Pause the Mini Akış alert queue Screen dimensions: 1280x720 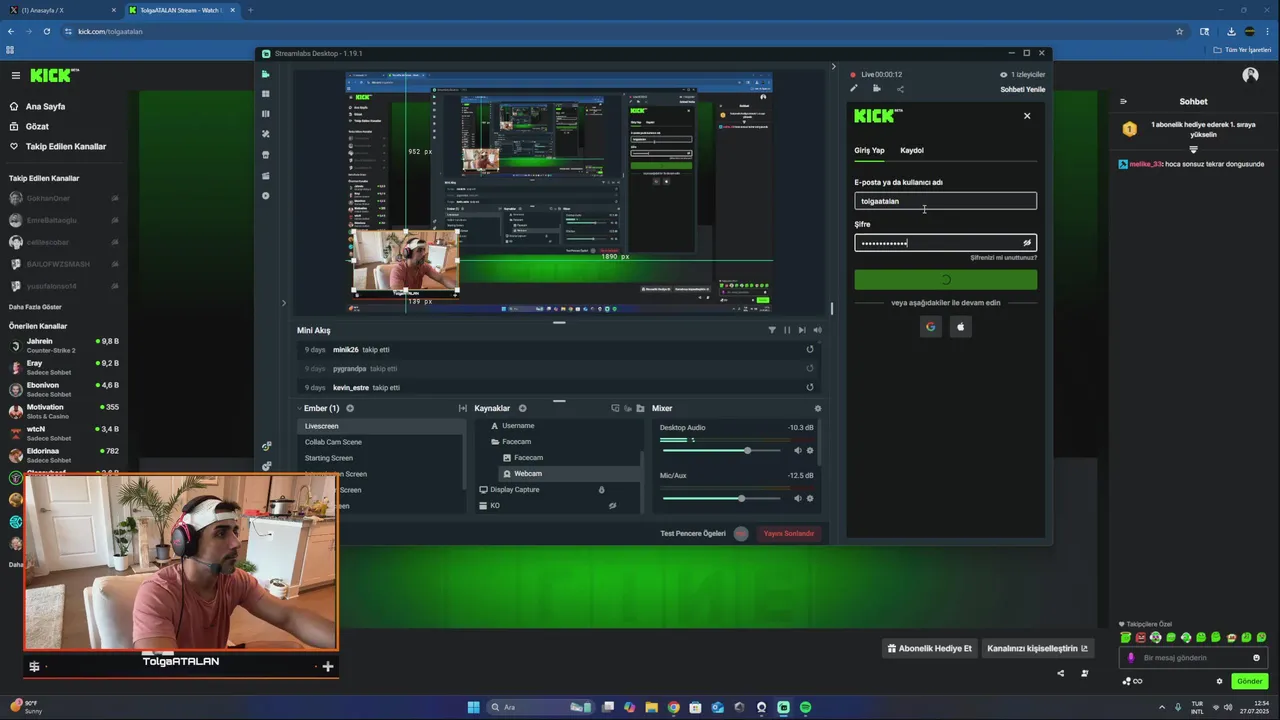pyautogui.click(x=786, y=330)
